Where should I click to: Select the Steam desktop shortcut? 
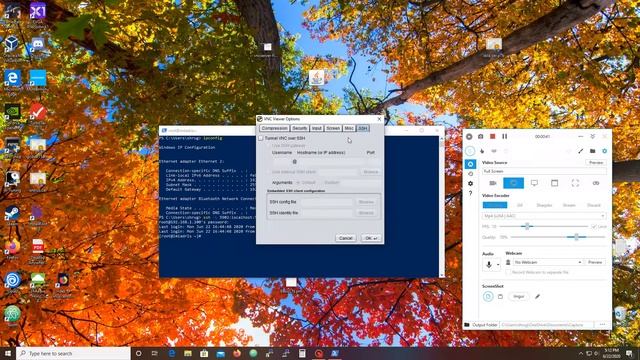[12, 215]
